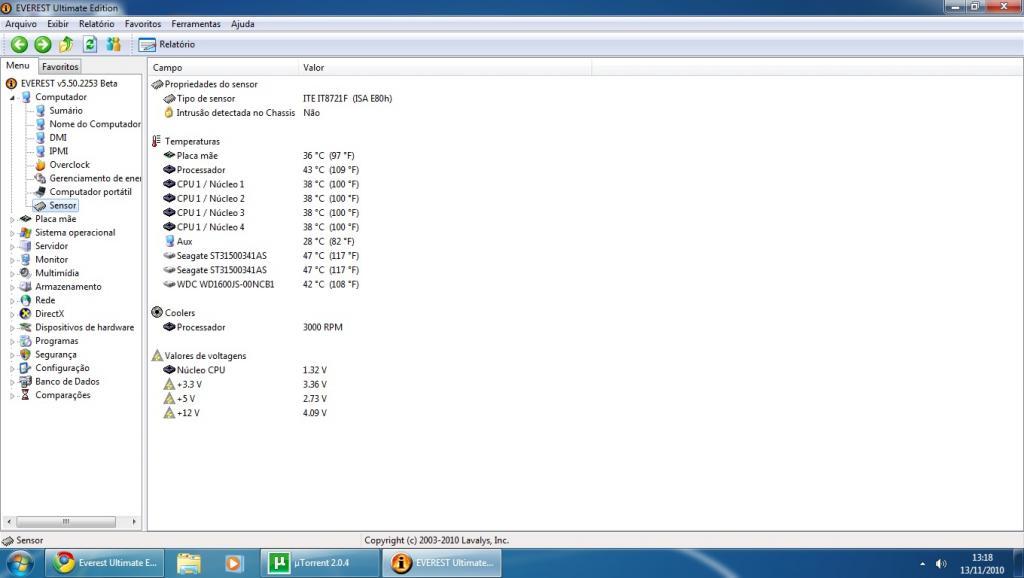Screen dimensions: 1024x578
Task: Select the IPMI tree item
Action: (x=58, y=151)
